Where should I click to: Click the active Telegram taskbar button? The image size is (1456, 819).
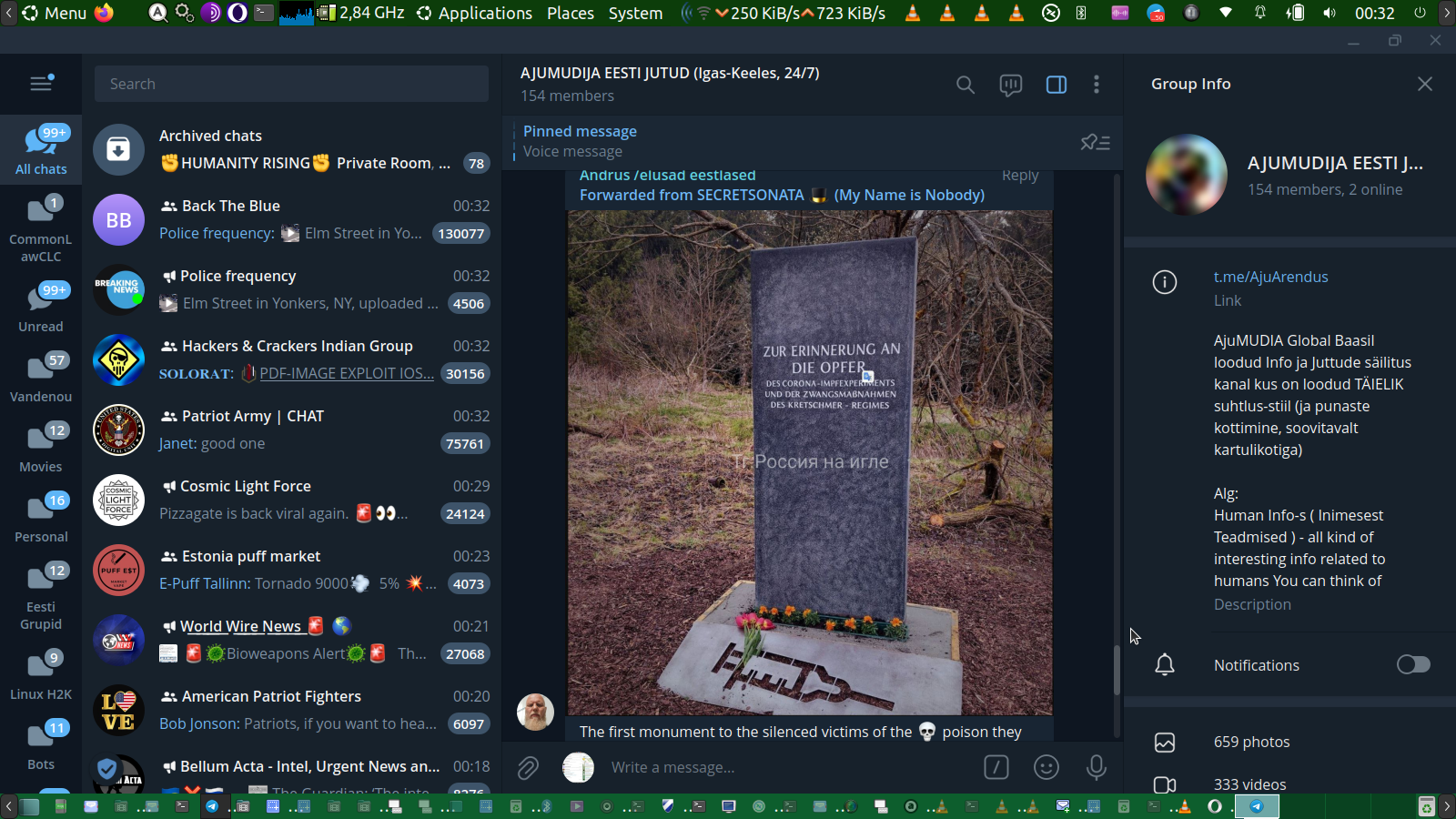[x=1256, y=806]
